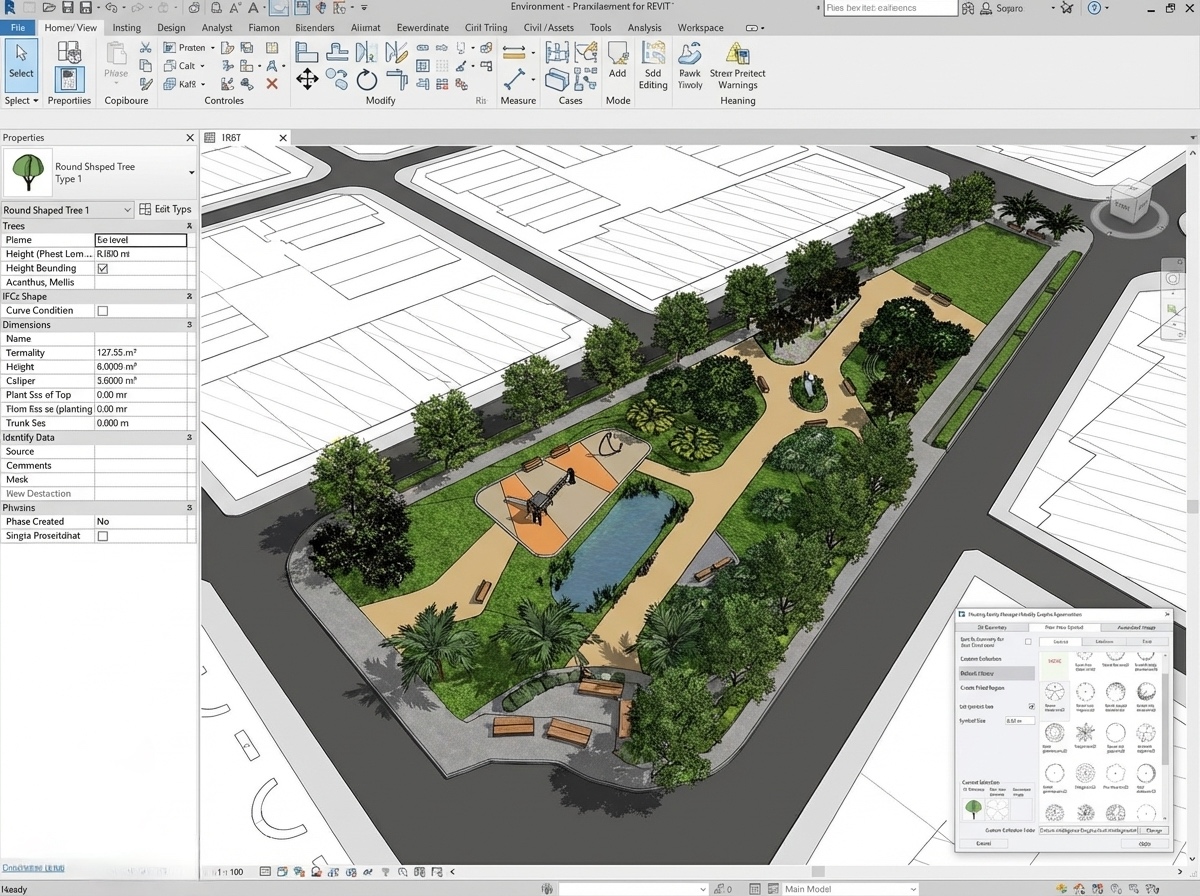1200x896 pixels.
Task: Open the Round Shaped Tree 1 dropdown
Action: [x=67, y=210]
